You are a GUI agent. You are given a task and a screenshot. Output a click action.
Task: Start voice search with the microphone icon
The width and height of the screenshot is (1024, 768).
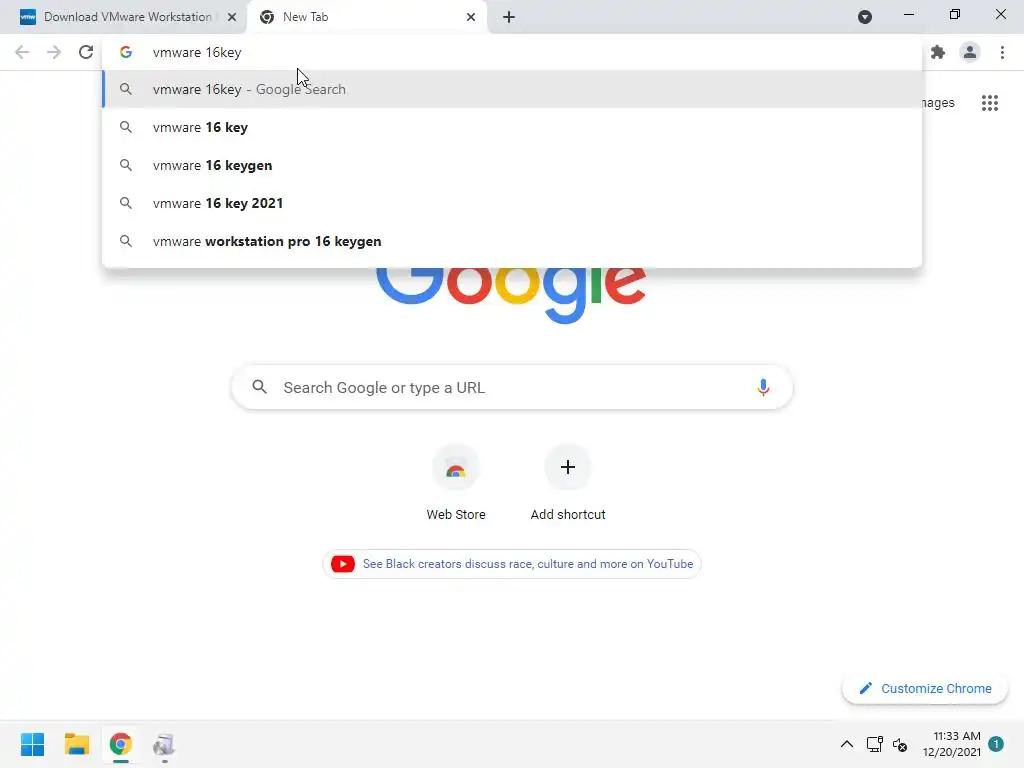click(763, 387)
